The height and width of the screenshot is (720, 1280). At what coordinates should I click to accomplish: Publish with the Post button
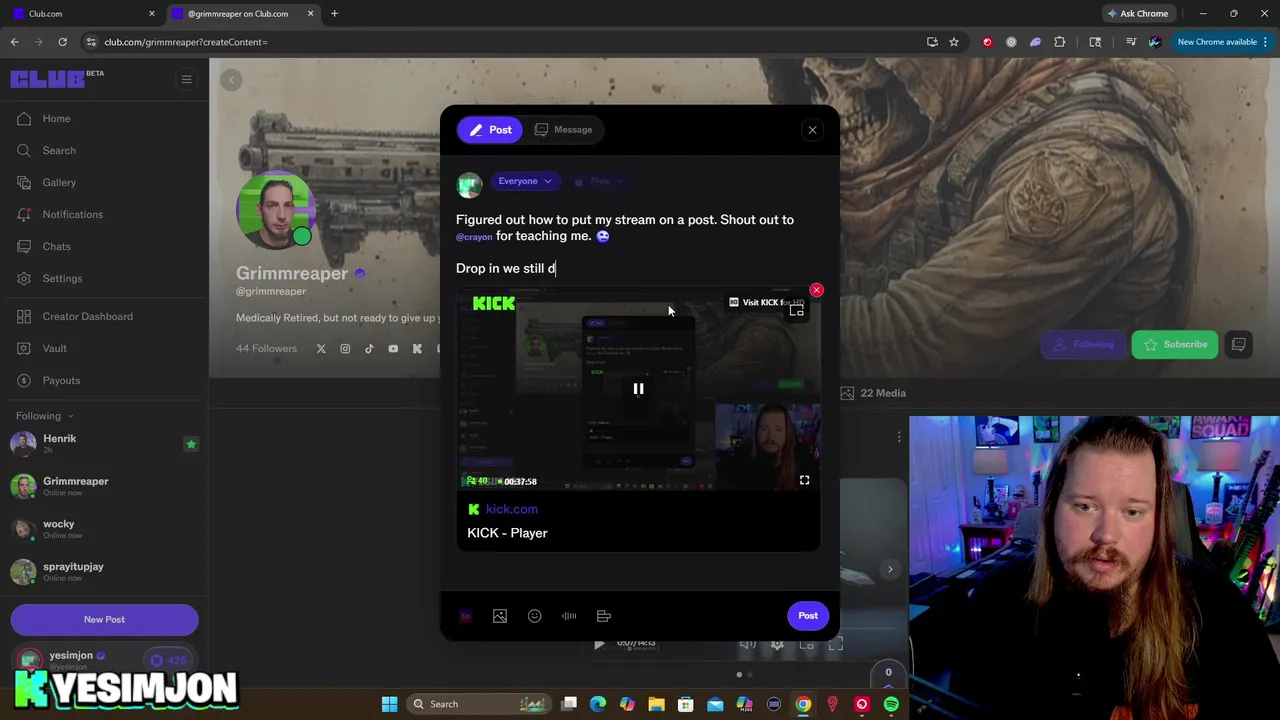click(808, 616)
